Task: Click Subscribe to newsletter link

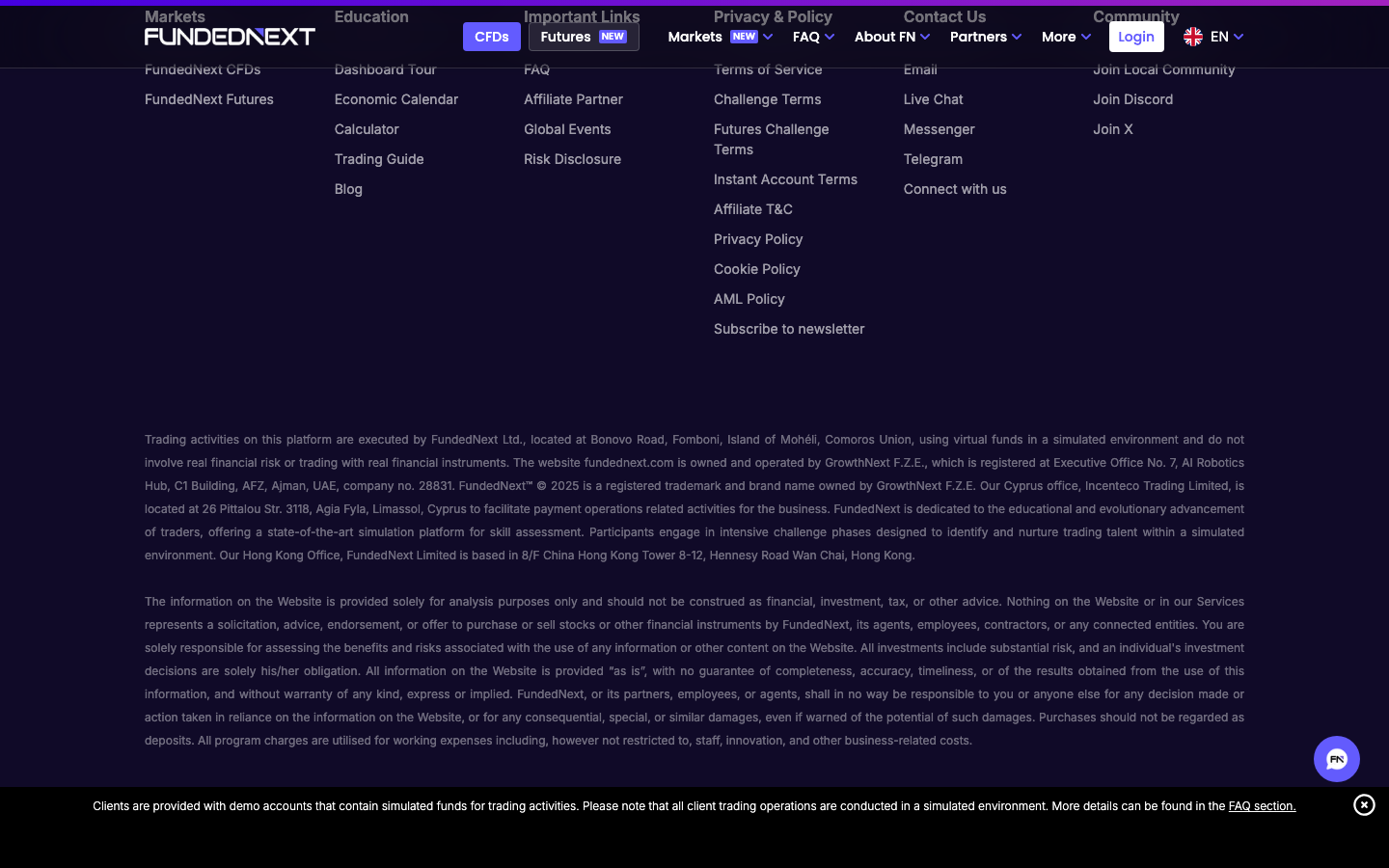Action: tap(789, 329)
